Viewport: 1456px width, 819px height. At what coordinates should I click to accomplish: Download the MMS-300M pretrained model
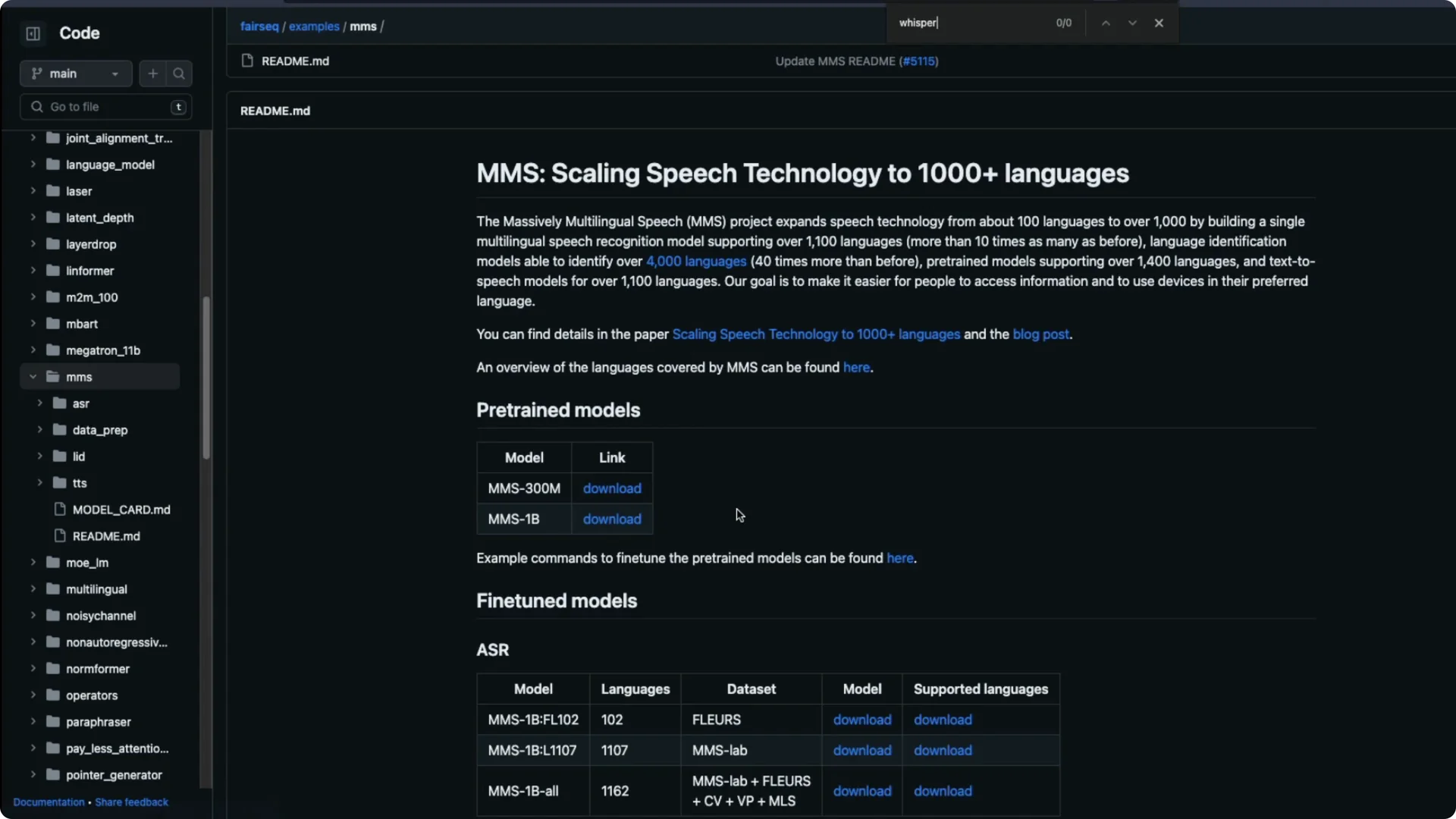(612, 488)
